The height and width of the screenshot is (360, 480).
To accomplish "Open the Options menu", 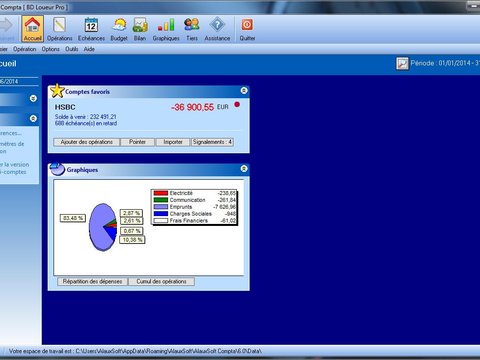I will [51, 49].
